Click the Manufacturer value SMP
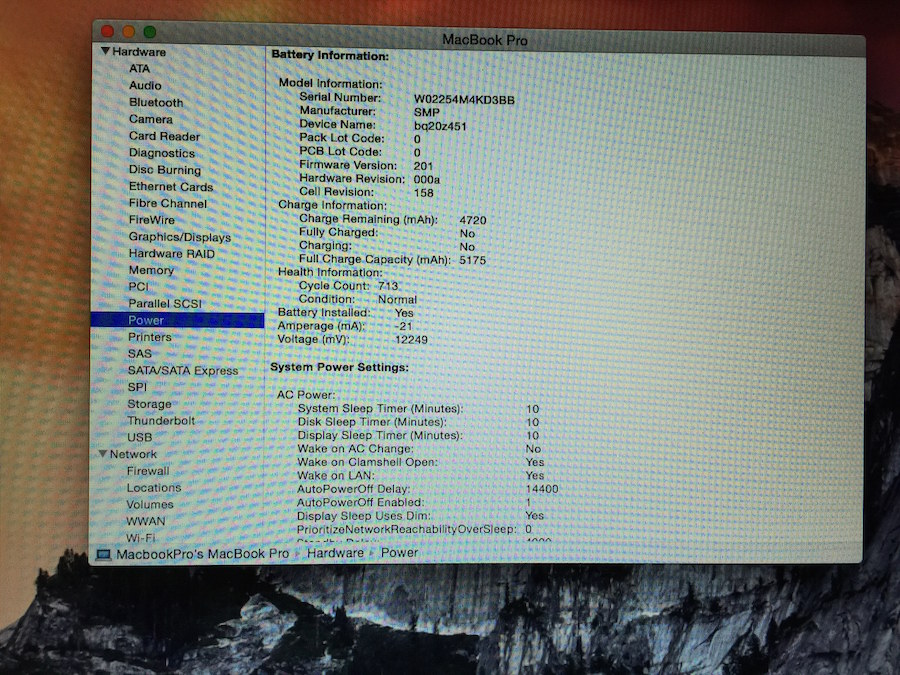The width and height of the screenshot is (900, 675). tap(426, 112)
